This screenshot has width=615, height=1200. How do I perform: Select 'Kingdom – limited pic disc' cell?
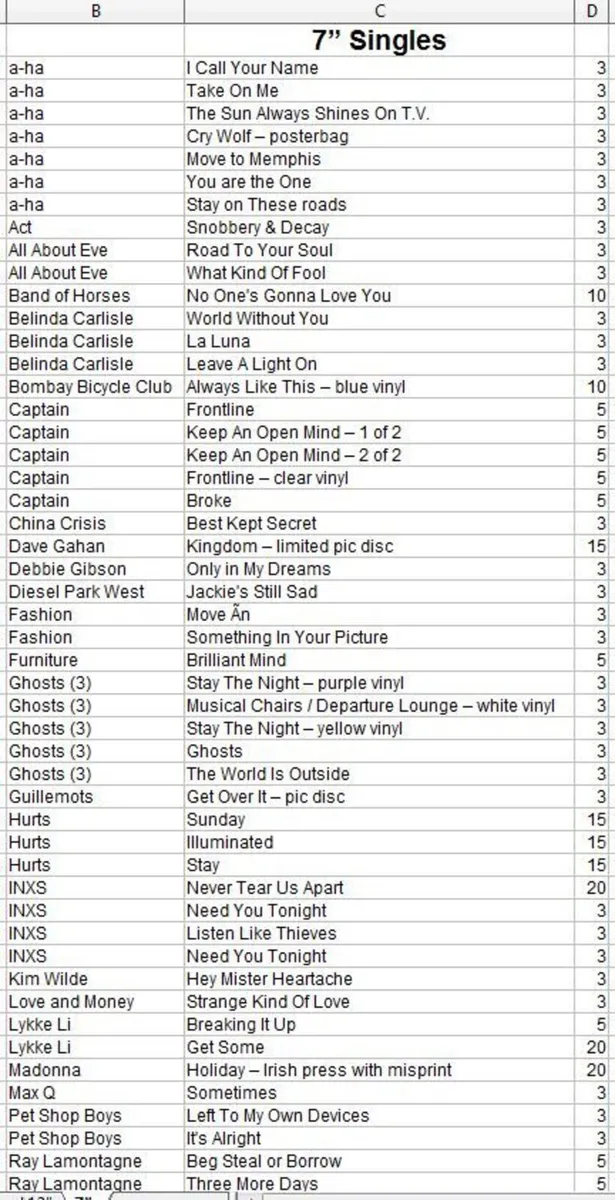(379, 546)
